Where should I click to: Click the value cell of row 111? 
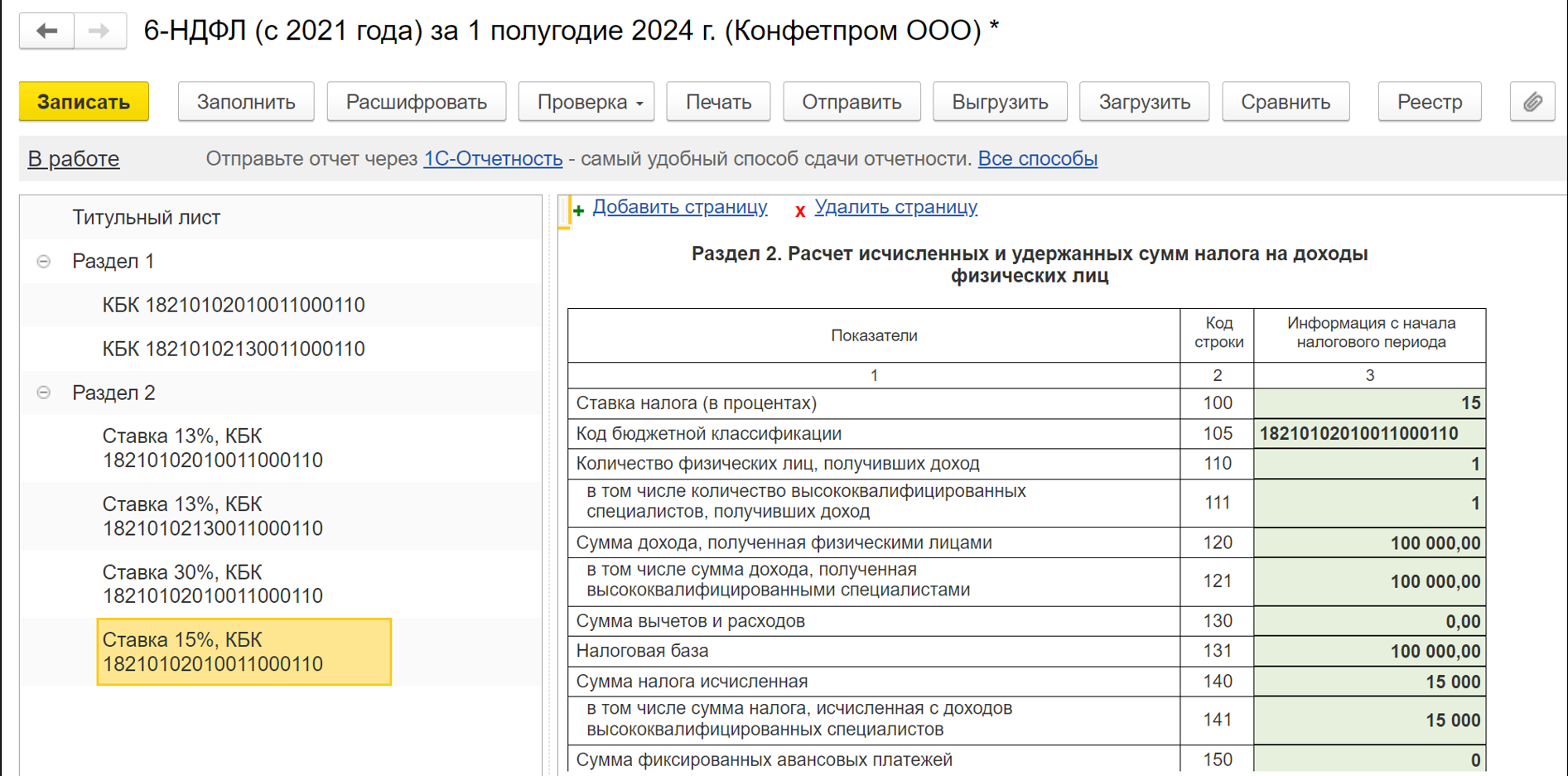[x=1369, y=504]
